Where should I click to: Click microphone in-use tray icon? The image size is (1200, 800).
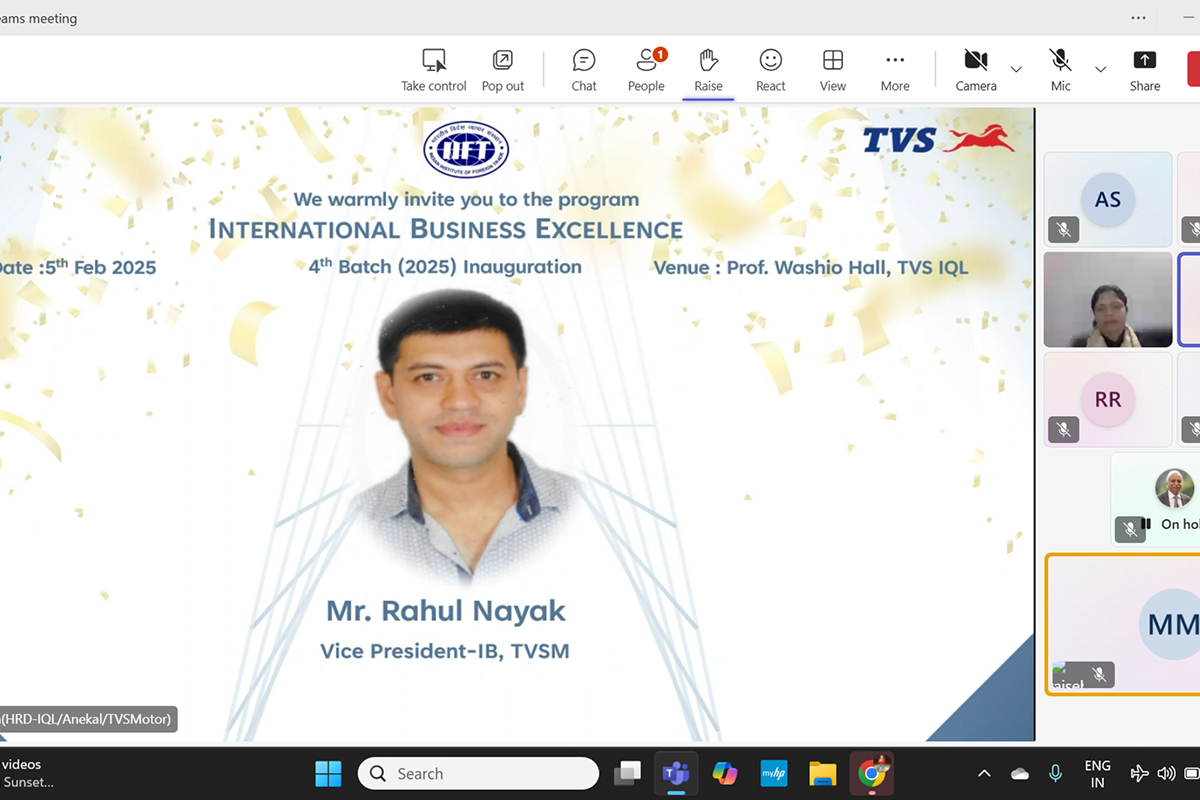[1055, 773]
